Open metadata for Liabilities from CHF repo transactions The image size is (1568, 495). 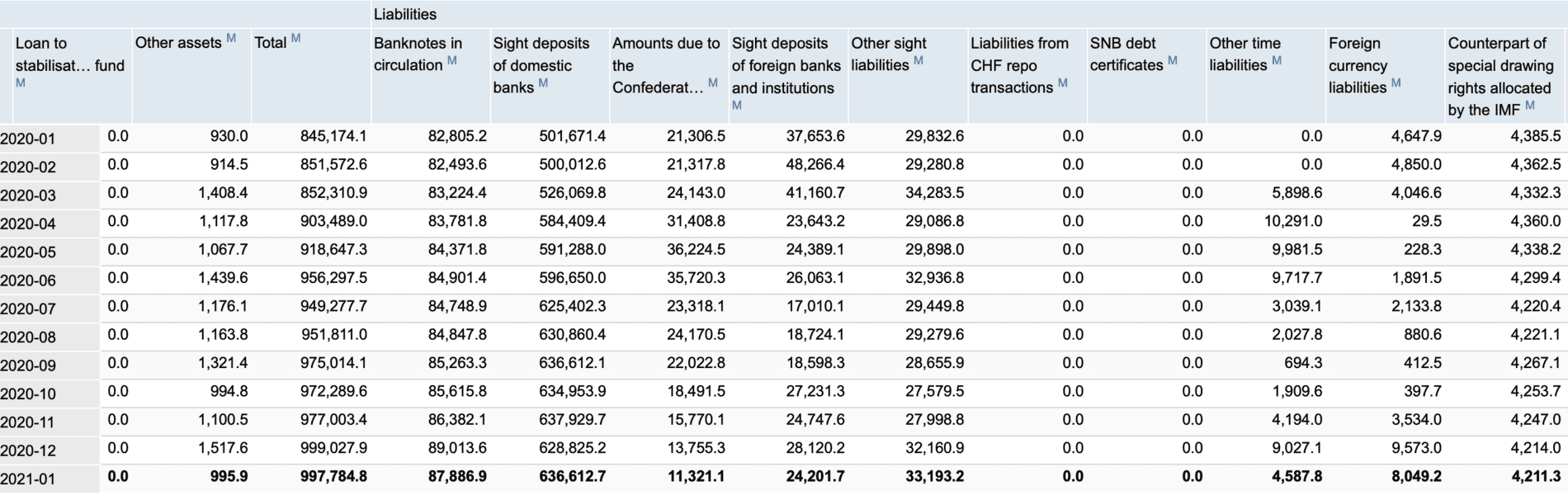1063,82
